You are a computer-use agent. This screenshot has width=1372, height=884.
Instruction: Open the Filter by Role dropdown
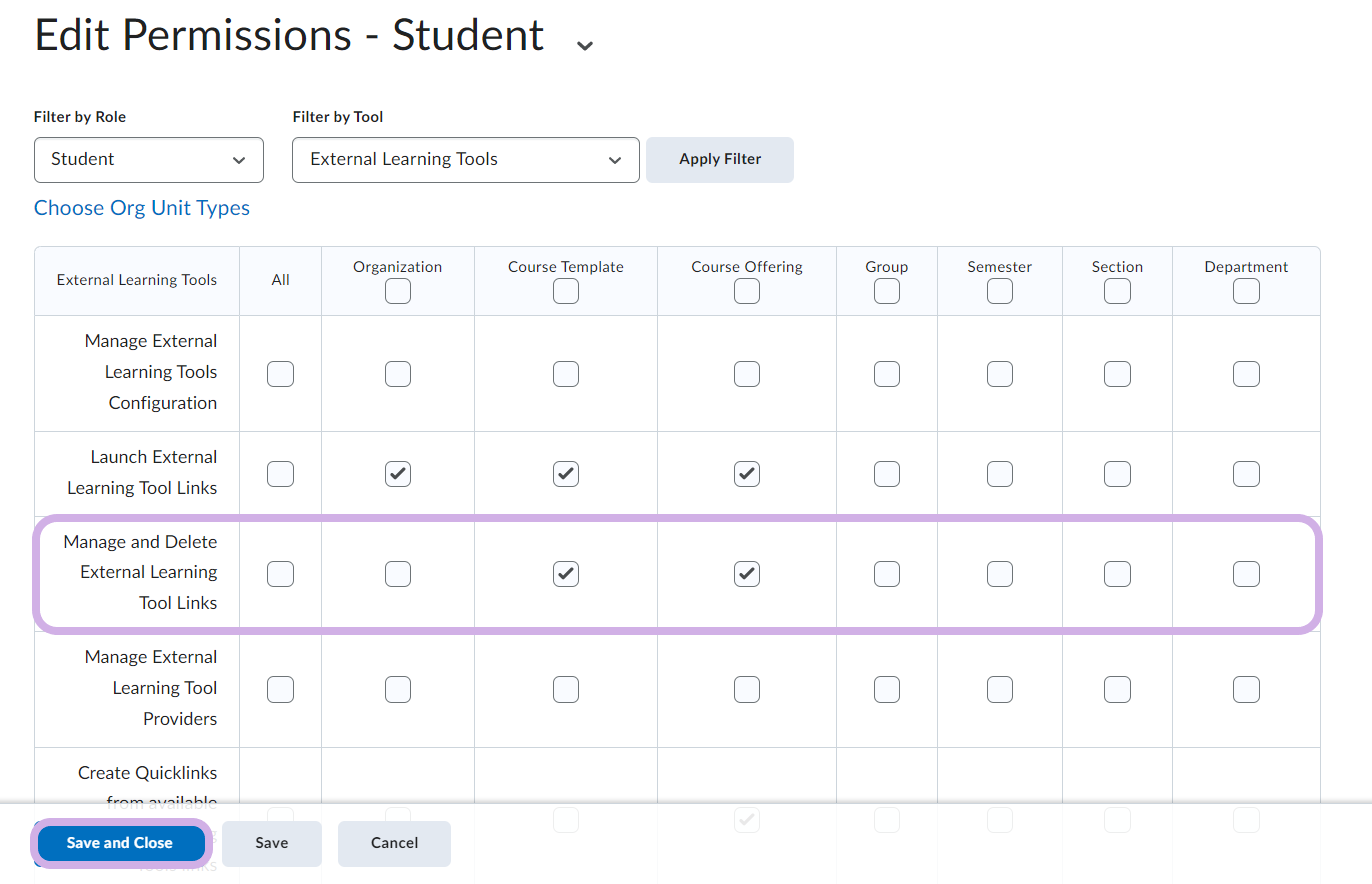click(149, 160)
